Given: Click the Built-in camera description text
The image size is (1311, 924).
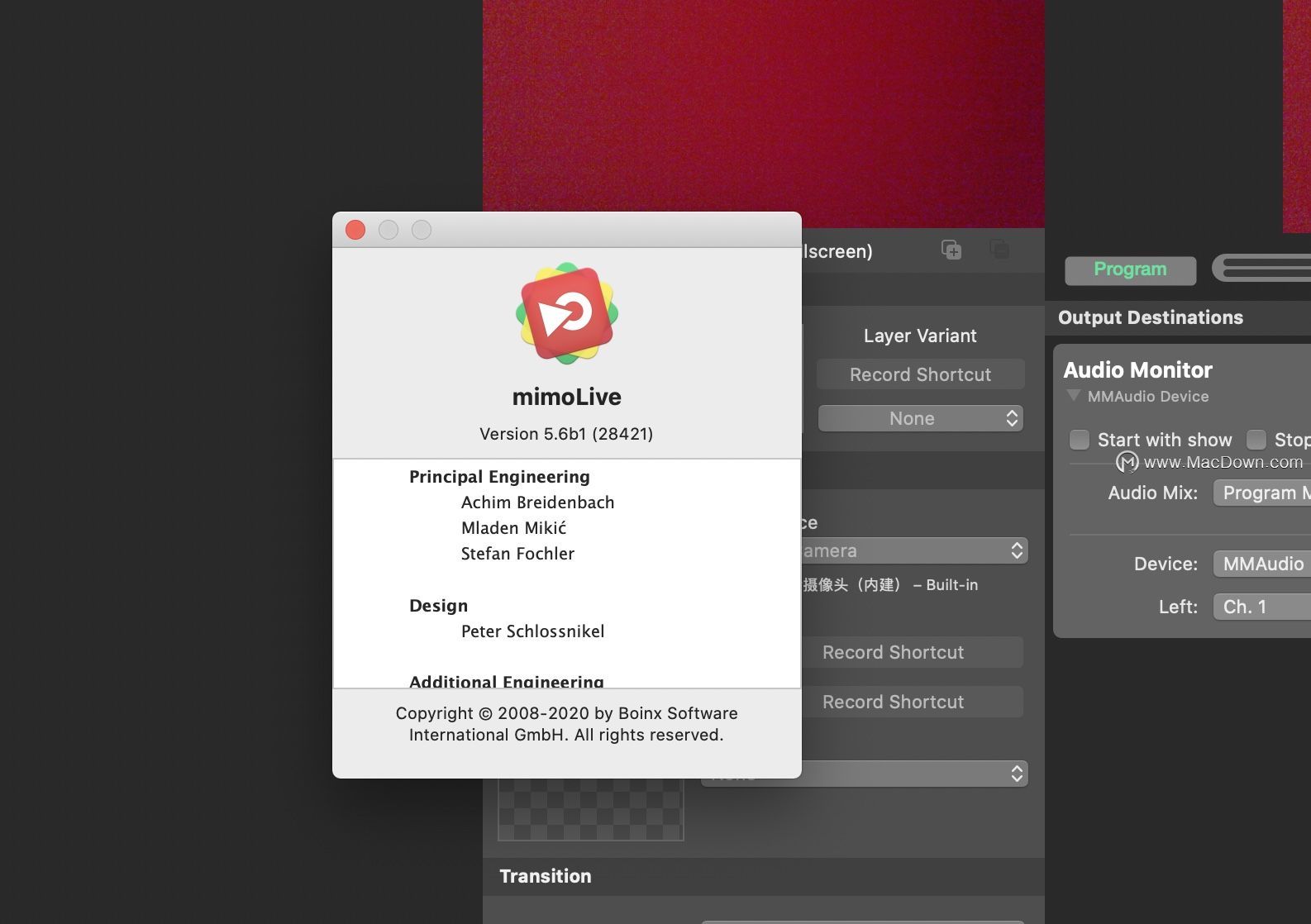Looking at the screenshot, I should tap(890, 584).
